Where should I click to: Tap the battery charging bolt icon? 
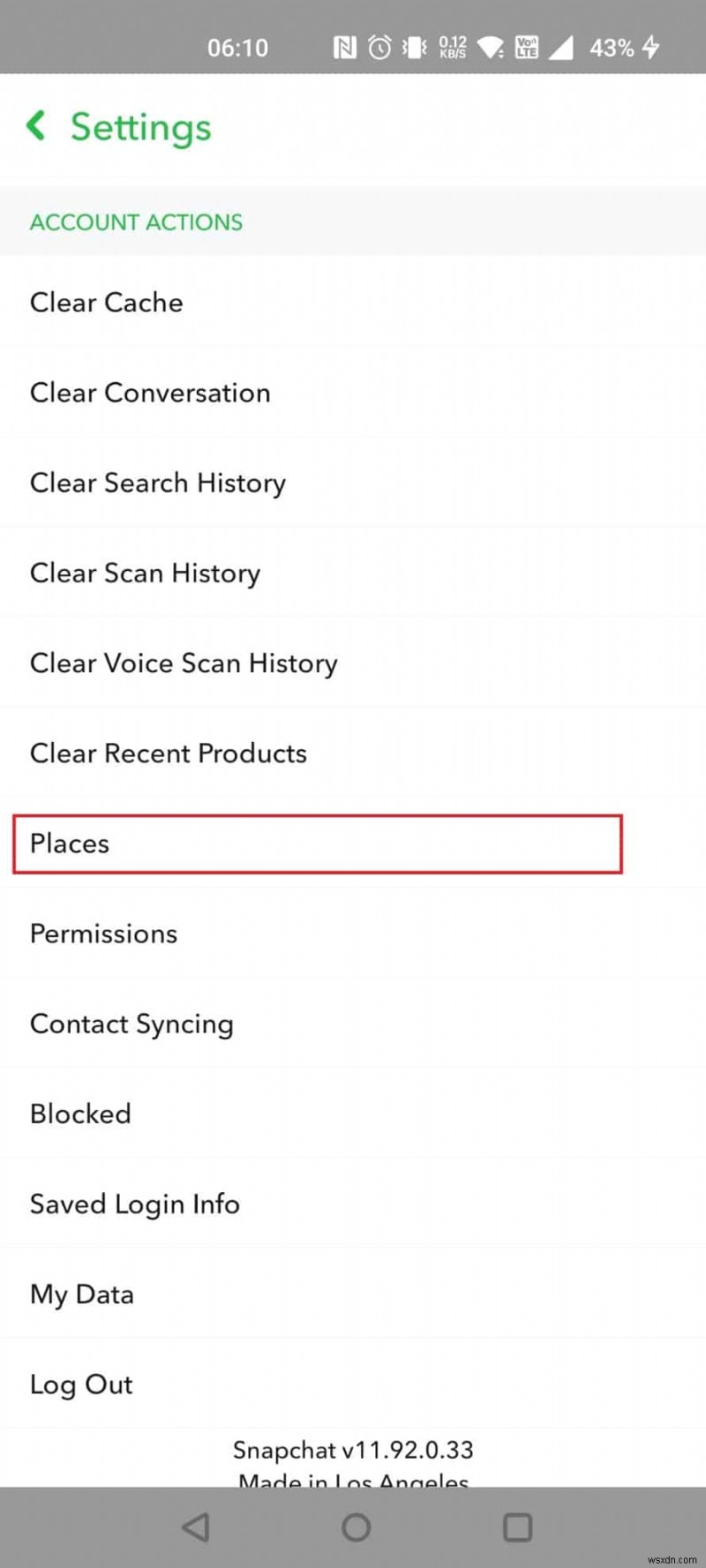[651, 48]
